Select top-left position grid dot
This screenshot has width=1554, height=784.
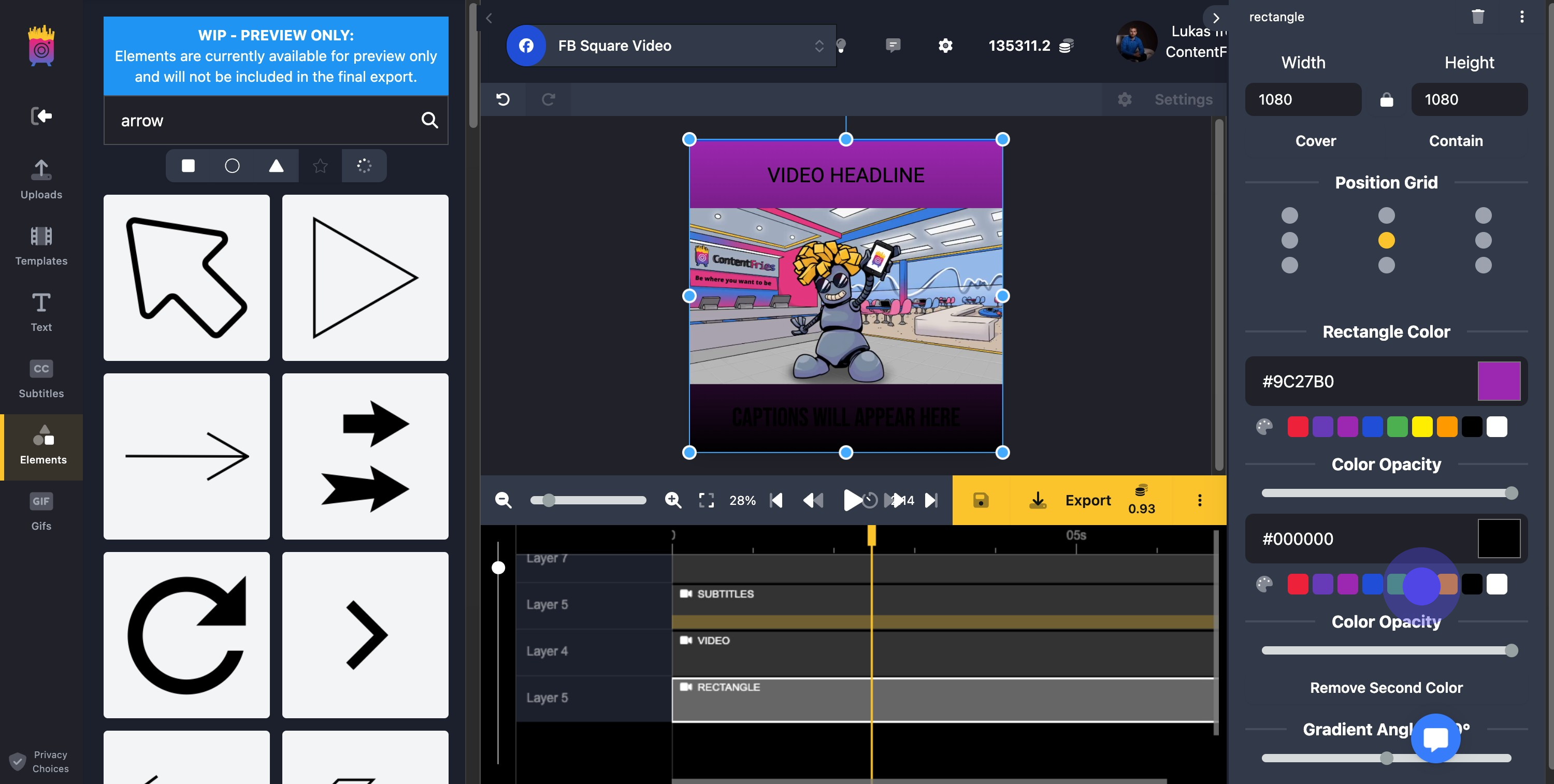click(x=1289, y=215)
